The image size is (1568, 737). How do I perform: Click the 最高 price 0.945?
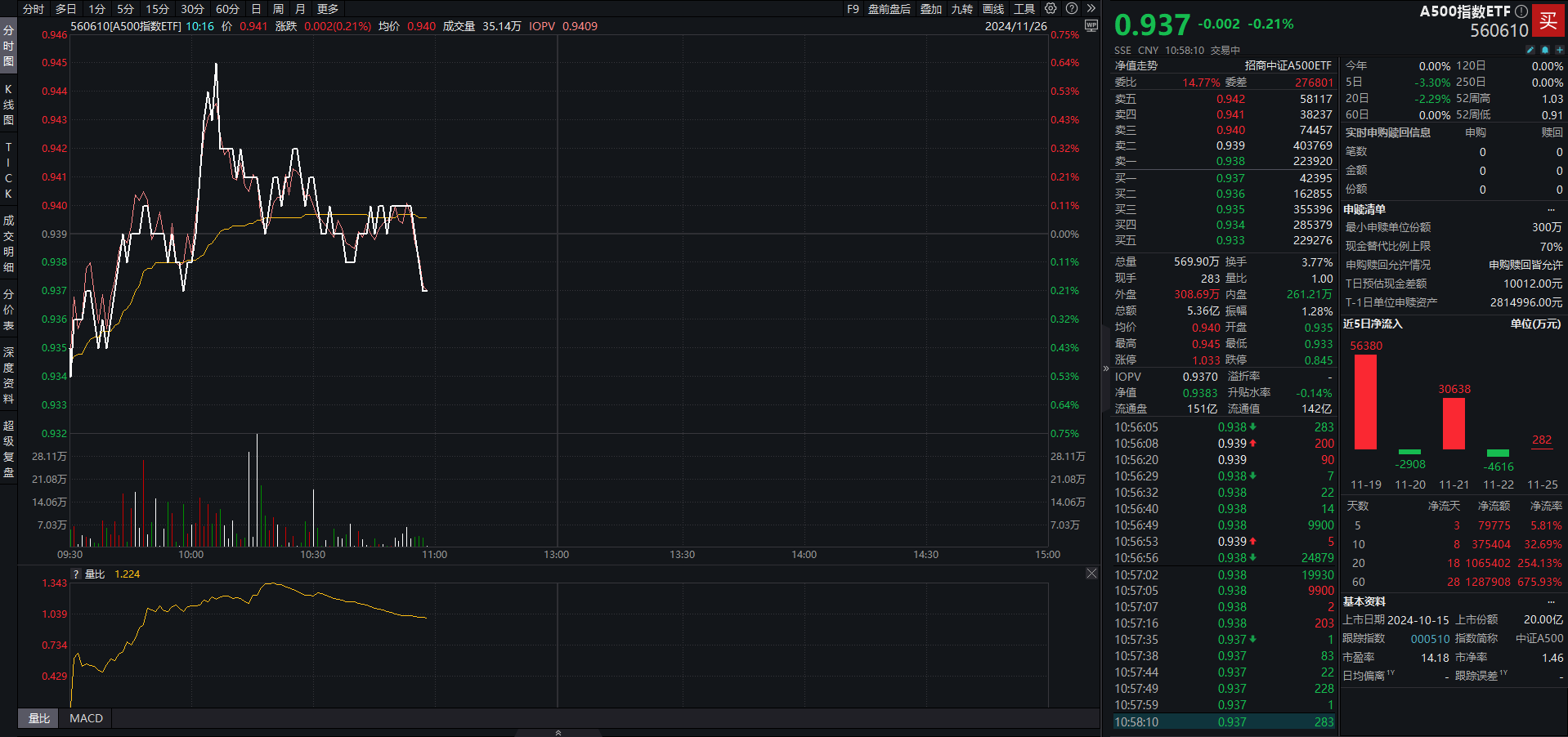1206,344
